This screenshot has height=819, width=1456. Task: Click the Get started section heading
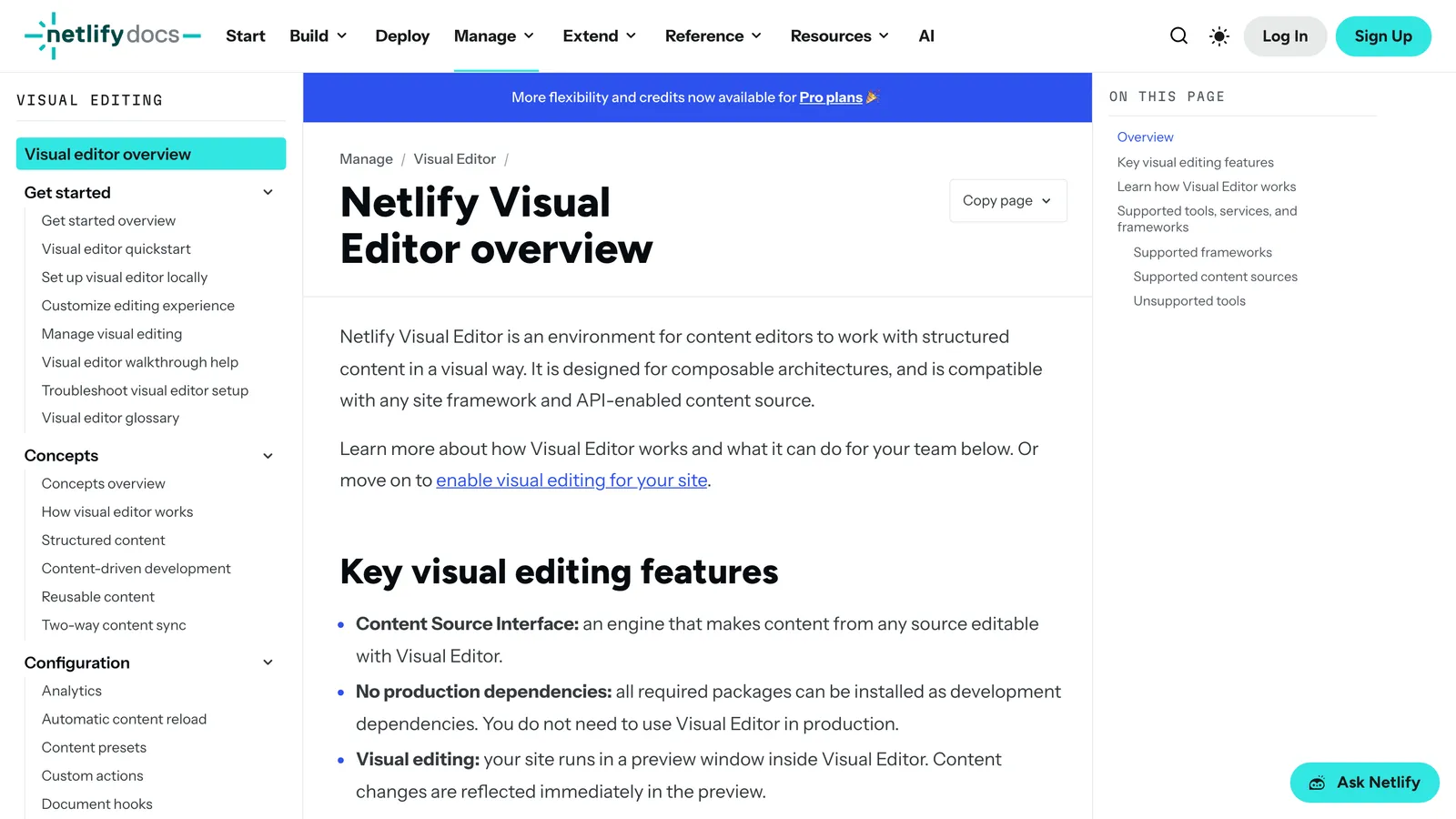click(67, 193)
